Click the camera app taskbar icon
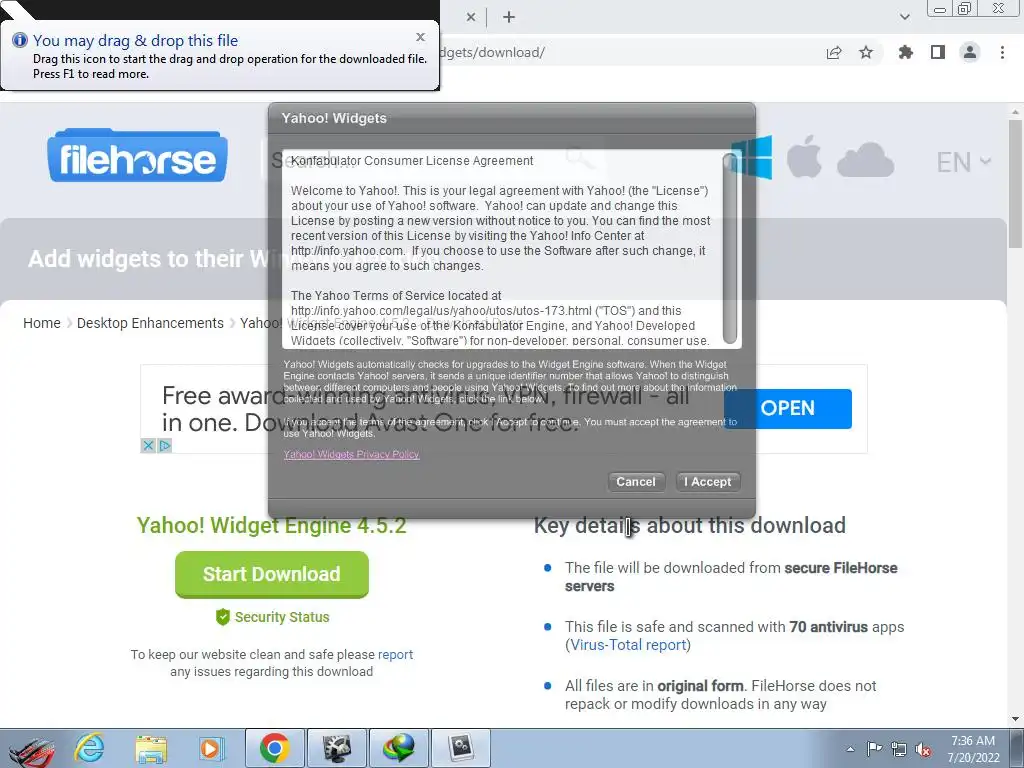 point(336,748)
